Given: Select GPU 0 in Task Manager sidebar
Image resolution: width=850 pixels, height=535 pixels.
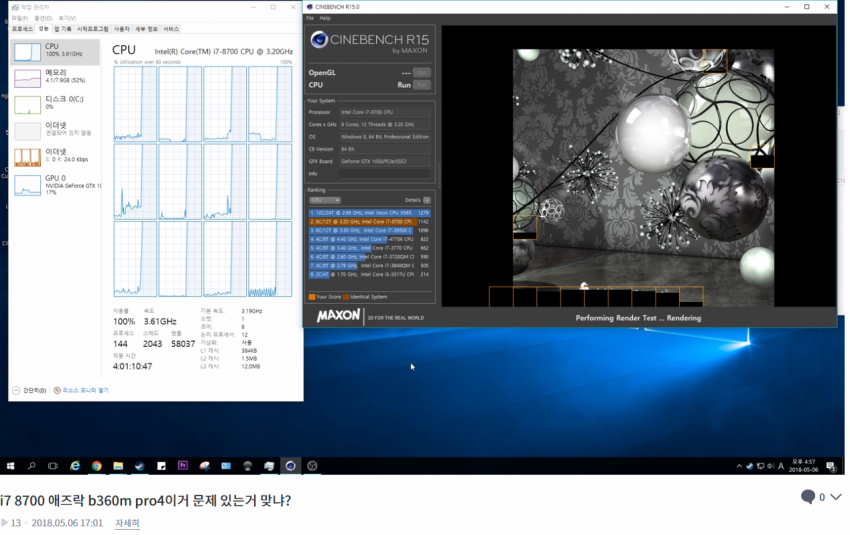Looking at the screenshot, I should pos(55,184).
